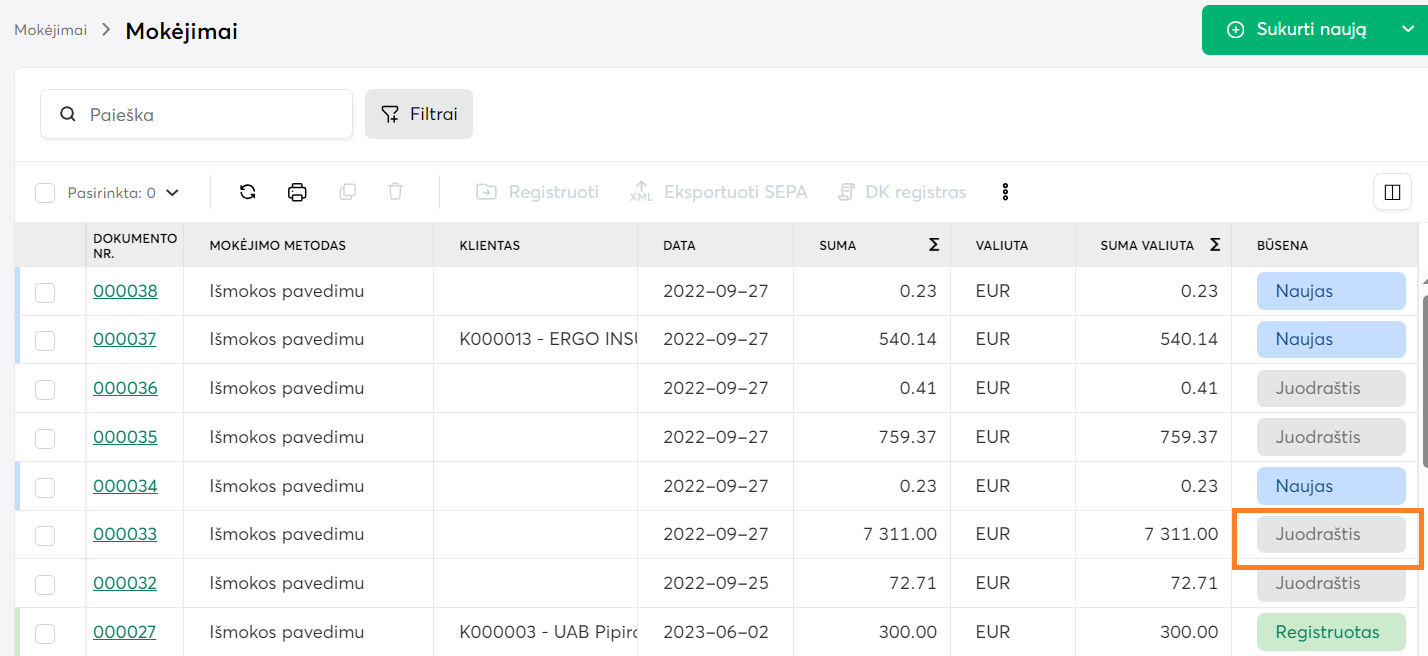Click into the Paieška search field
1428x656 pixels.
click(x=210, y=114)
